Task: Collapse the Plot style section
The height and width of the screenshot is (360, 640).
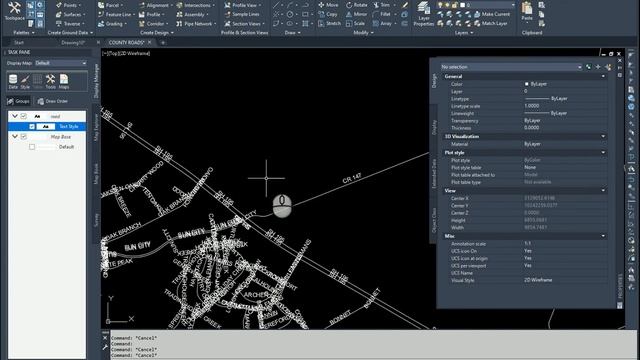Action: 603,152
